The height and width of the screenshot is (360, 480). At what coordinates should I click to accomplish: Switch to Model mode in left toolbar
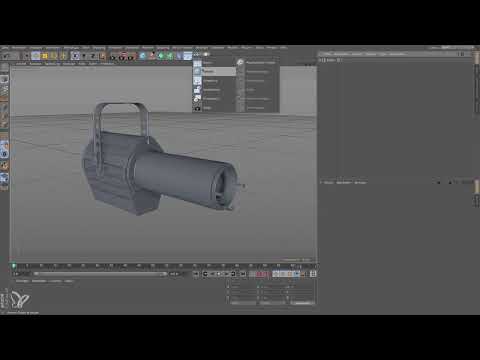point(4,79)
